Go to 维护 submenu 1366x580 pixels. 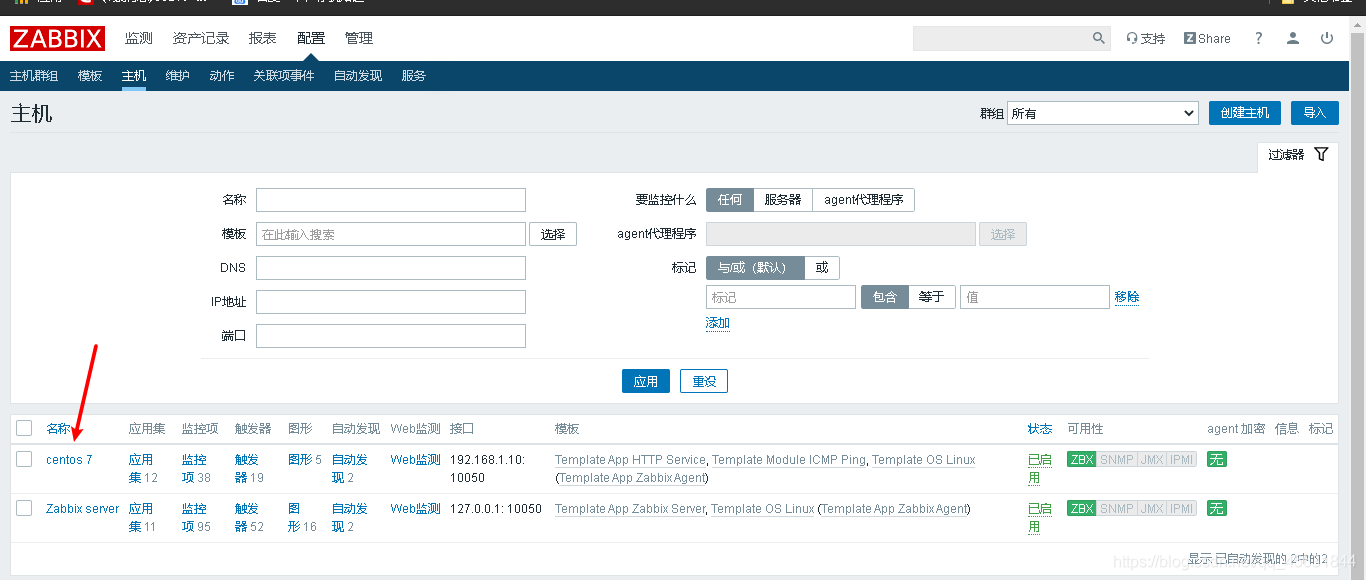[x=178, y=76]
